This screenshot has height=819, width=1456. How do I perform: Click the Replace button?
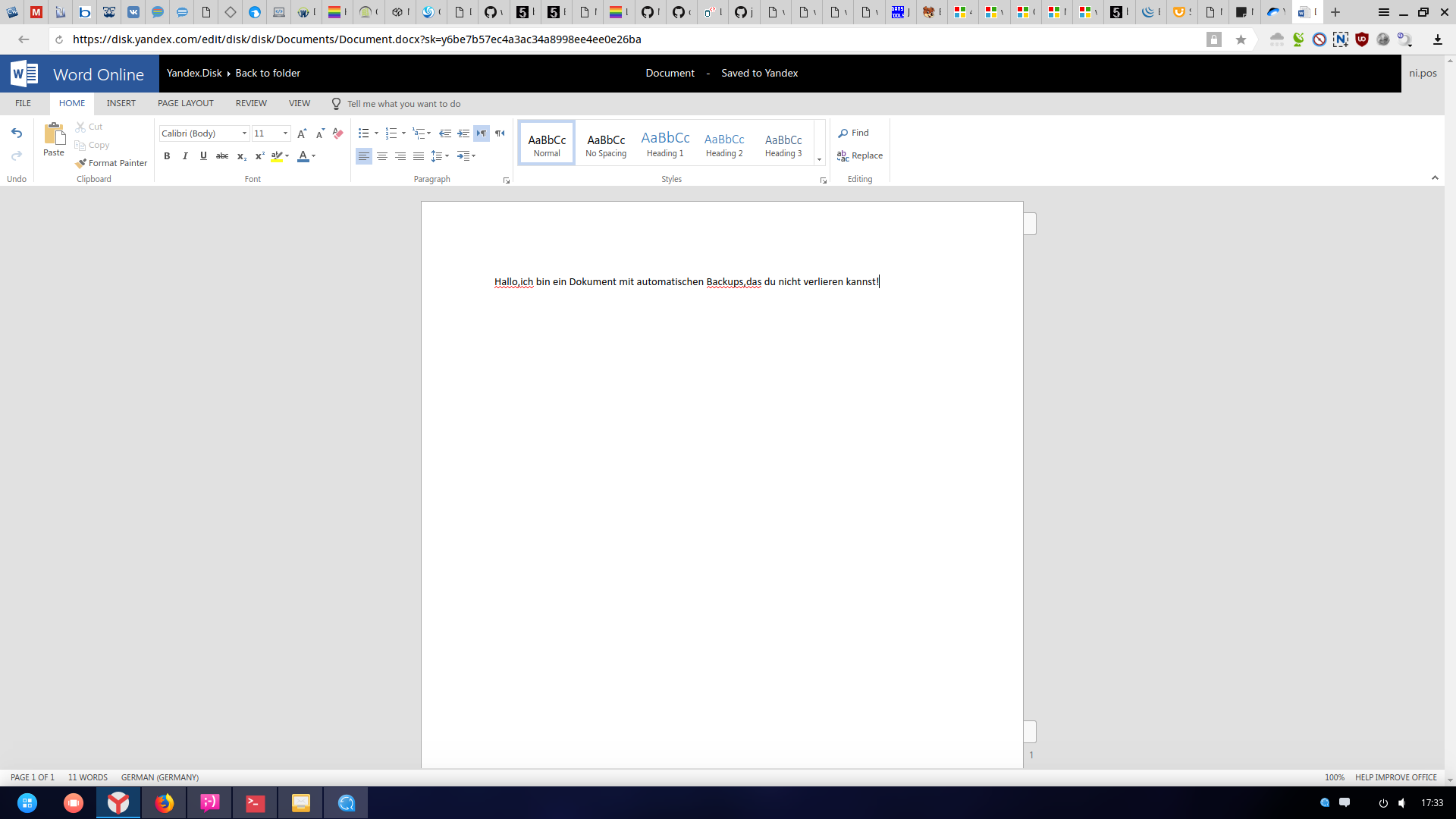(x=860, y=155)
